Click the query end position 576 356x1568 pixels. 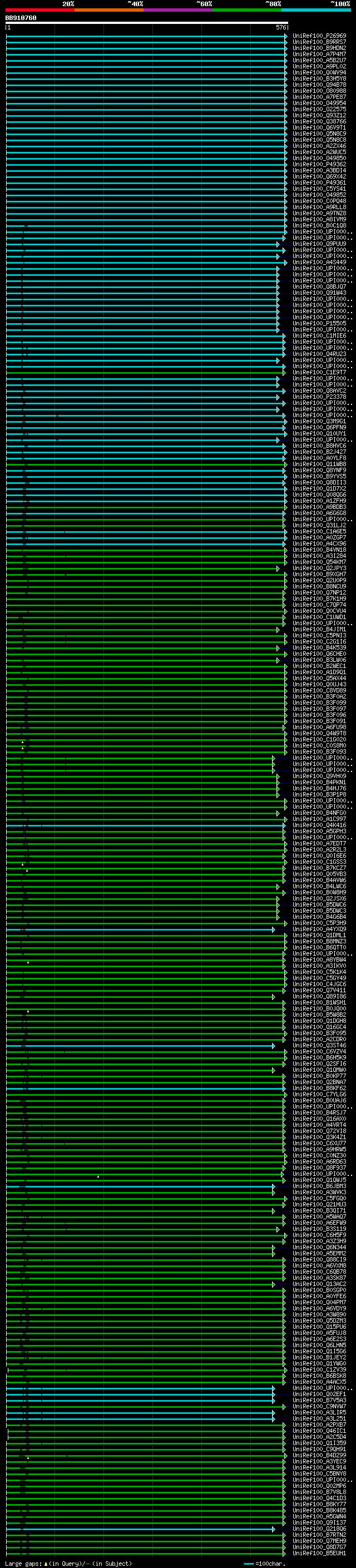coord(281,27)
